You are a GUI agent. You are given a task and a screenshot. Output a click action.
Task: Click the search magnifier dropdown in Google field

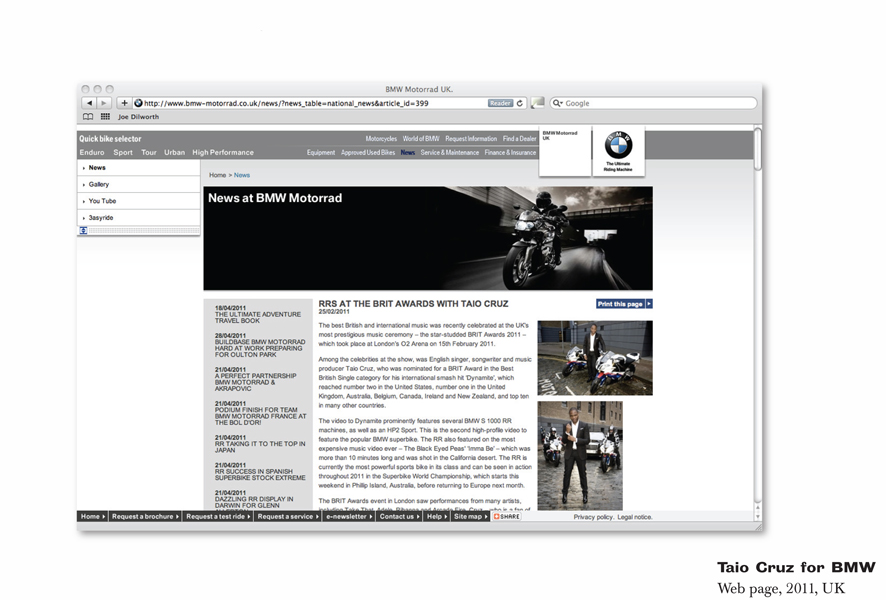[x=558, y=103]
